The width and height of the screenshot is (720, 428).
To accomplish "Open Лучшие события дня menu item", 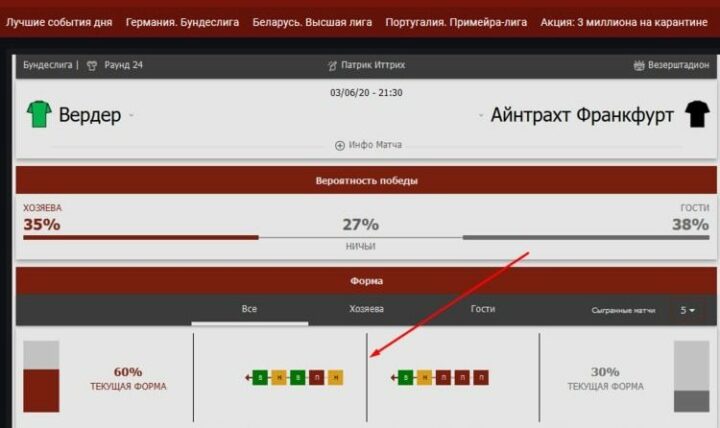I will 59,21.
